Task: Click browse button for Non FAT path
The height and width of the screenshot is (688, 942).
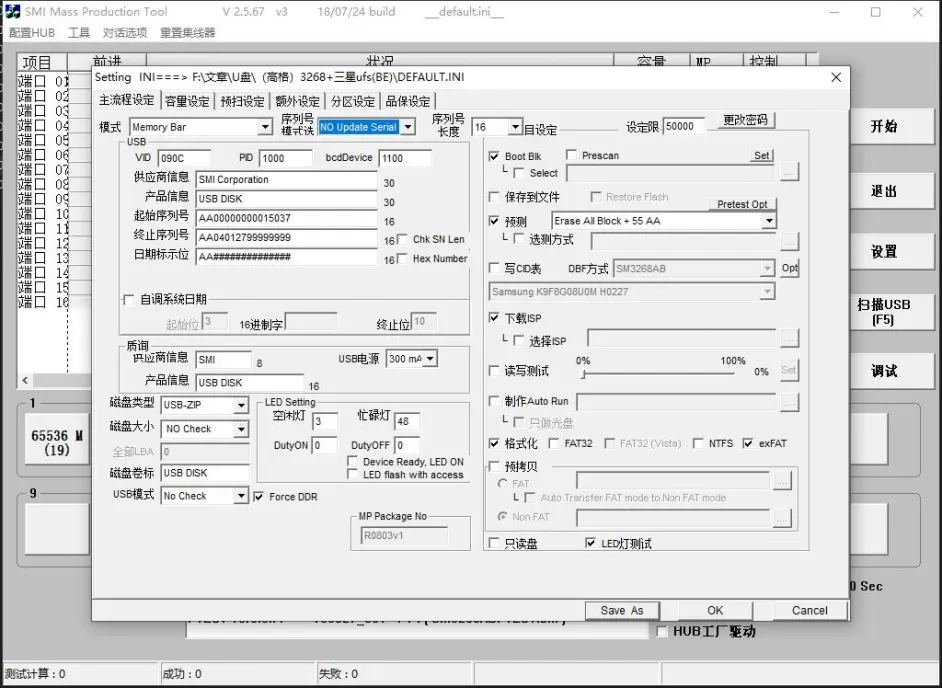Action: (x=781, y=517)
